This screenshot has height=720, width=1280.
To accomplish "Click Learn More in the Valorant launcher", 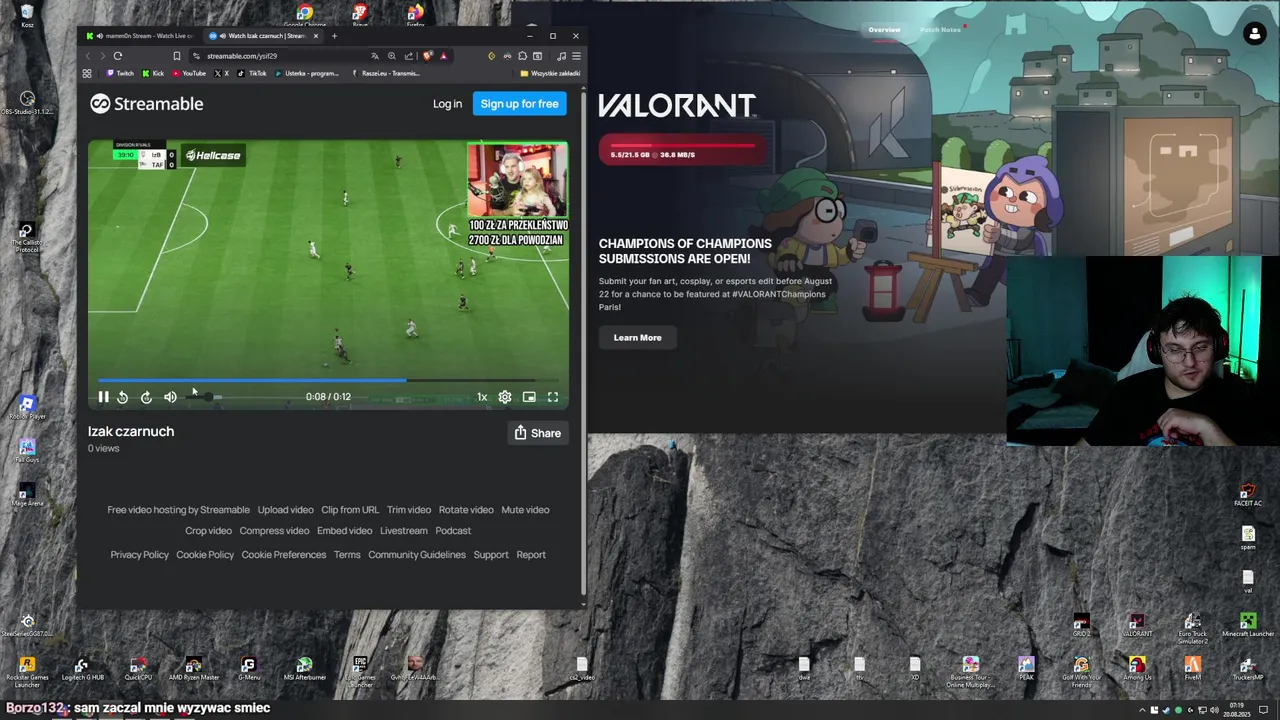I will 637,338.
